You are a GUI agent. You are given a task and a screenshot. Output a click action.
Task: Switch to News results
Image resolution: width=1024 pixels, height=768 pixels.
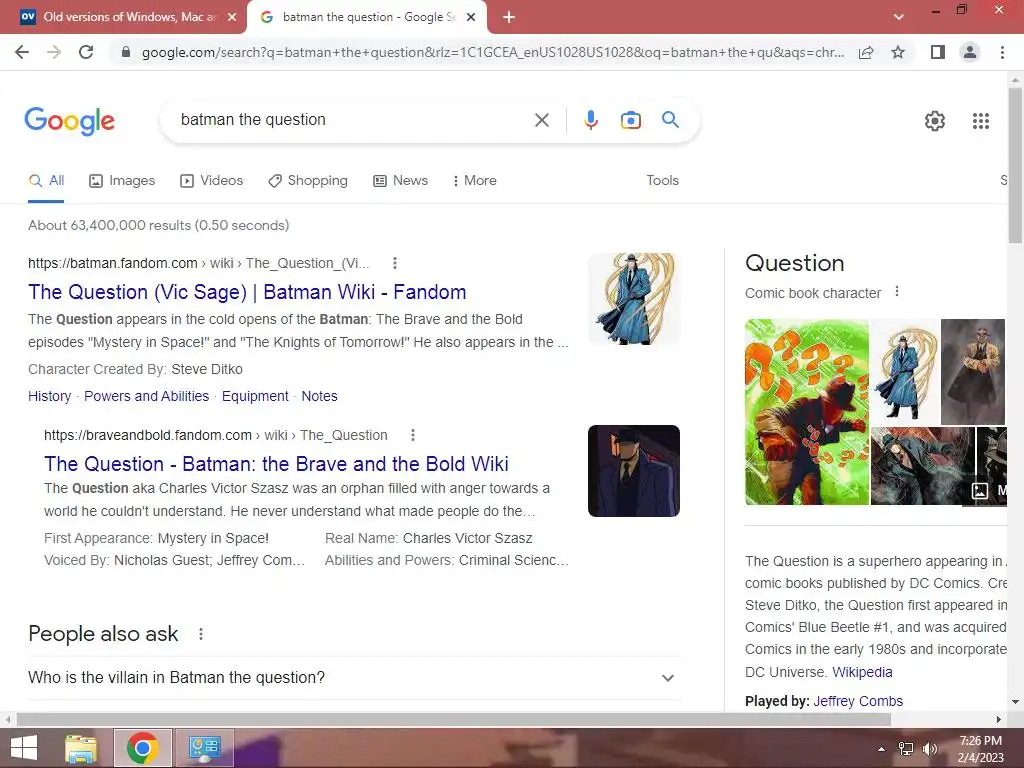point(400,181)
